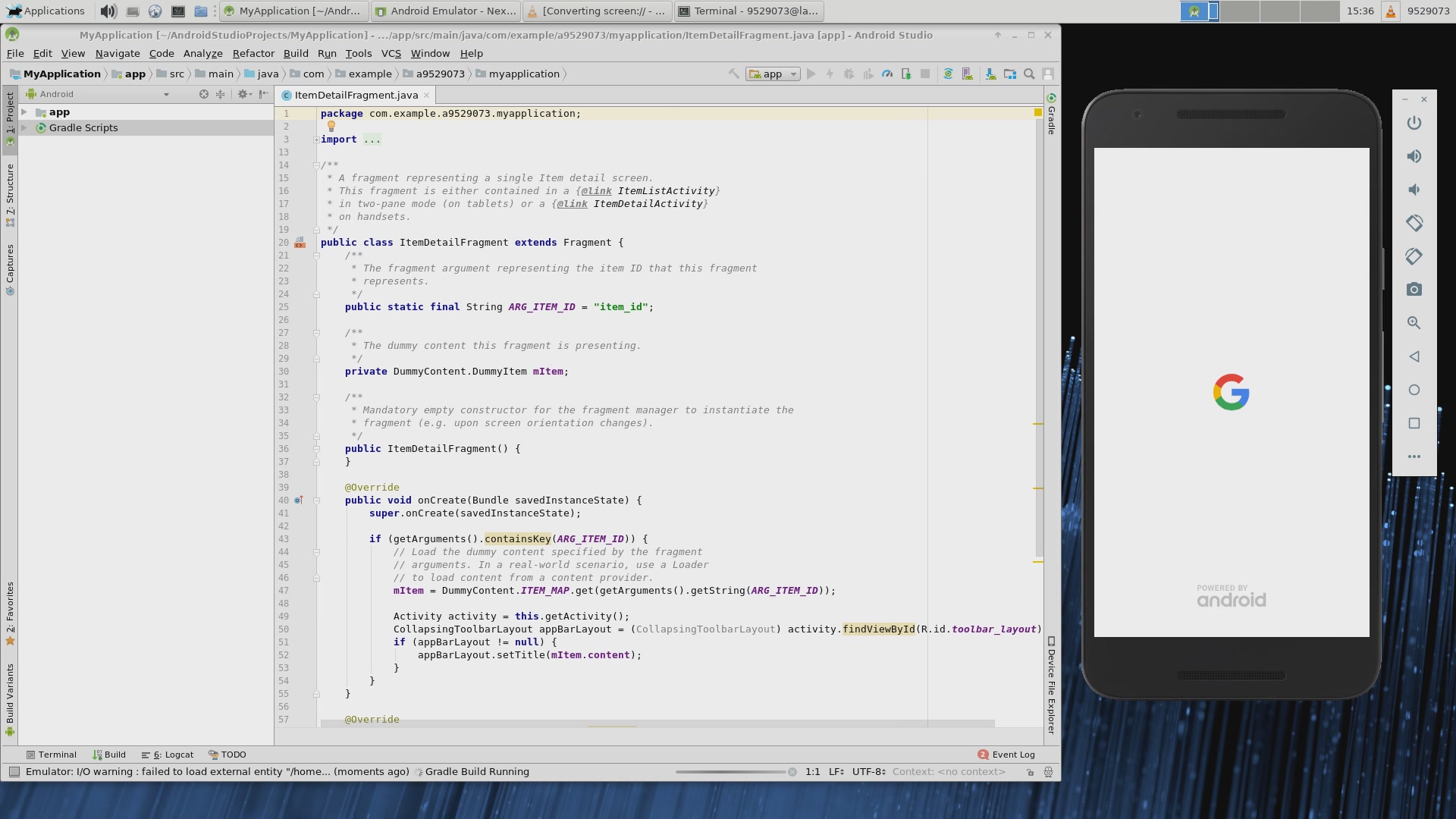1456x819 pixels.
Task: Expand the Gradle Scripts tree node
Action: 24,128
